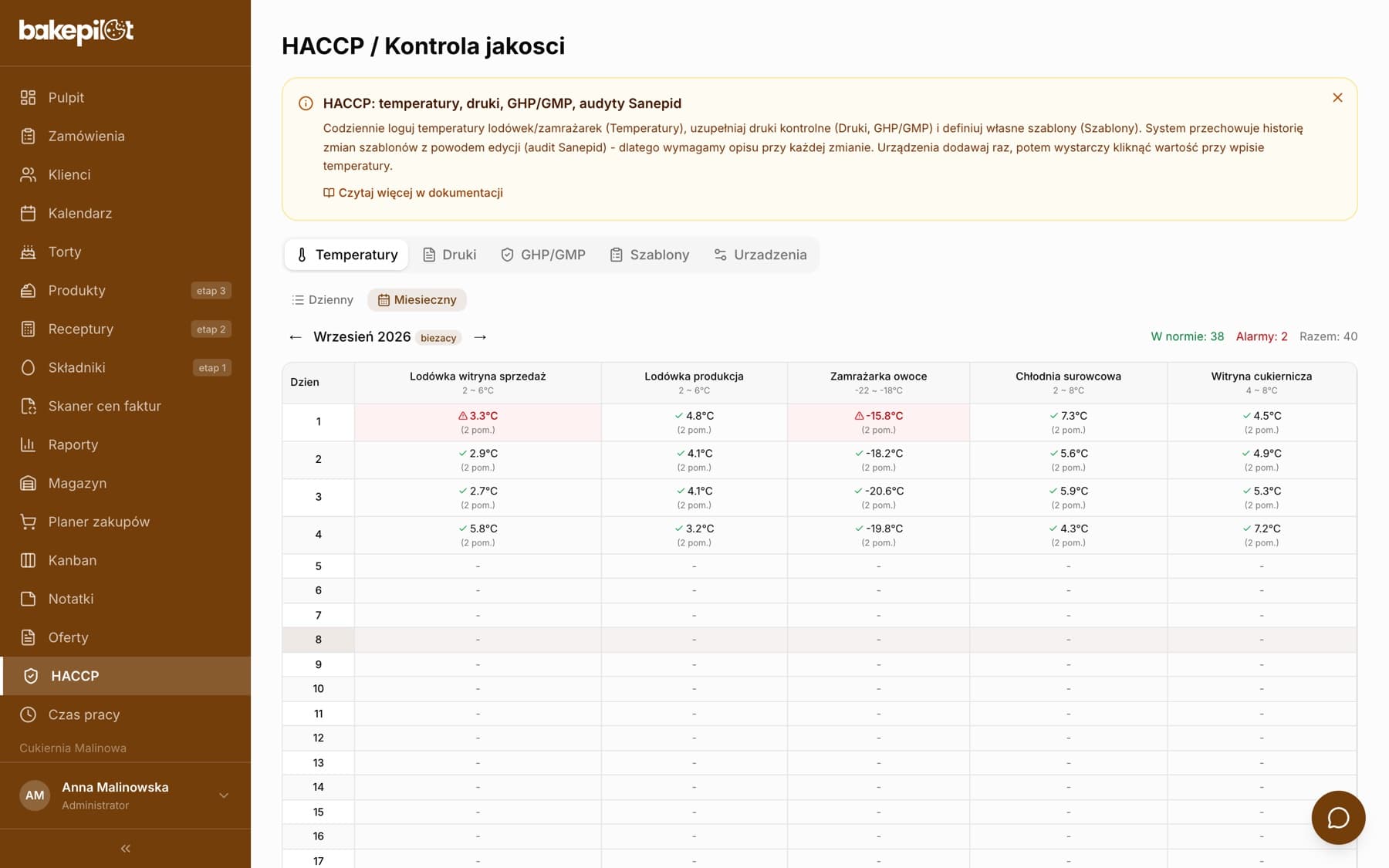Switch to the Druki tab
The height and width of the screenshot is (868, 1389).
(x=450, y=255)
